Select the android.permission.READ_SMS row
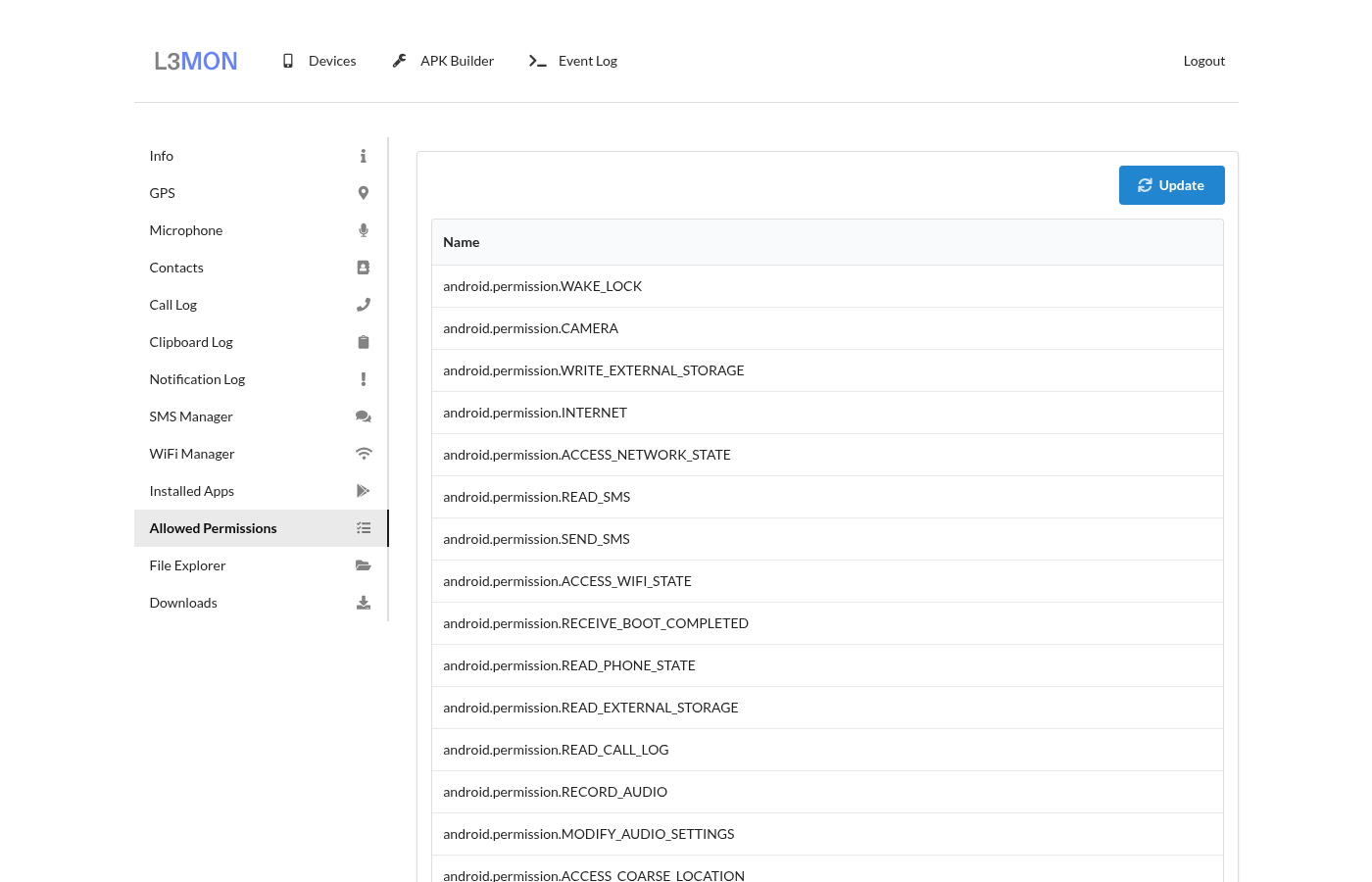1372x882 pixels. pyautogui.click(x=827, y=497)
